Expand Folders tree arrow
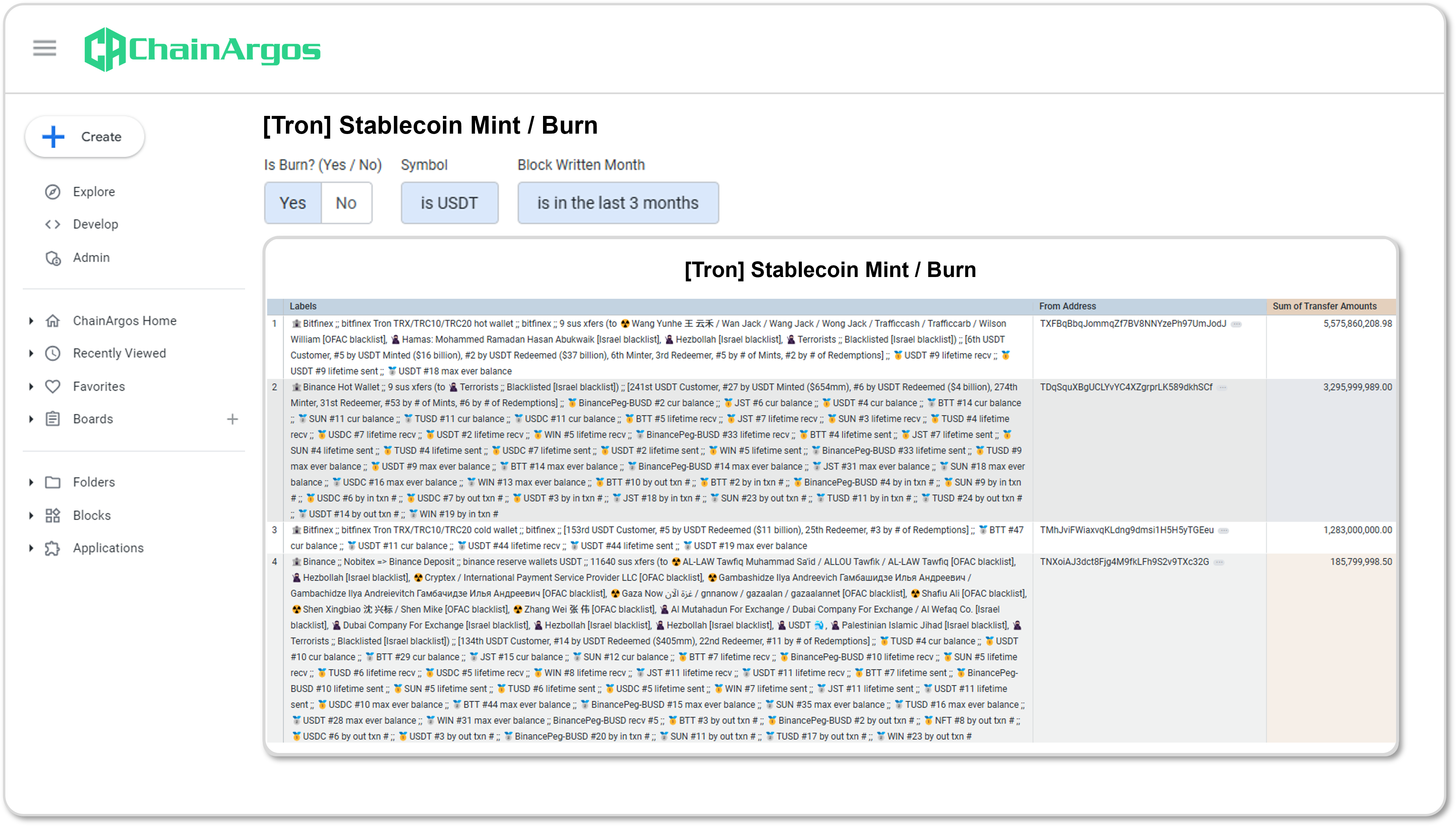 coord(31,482)
